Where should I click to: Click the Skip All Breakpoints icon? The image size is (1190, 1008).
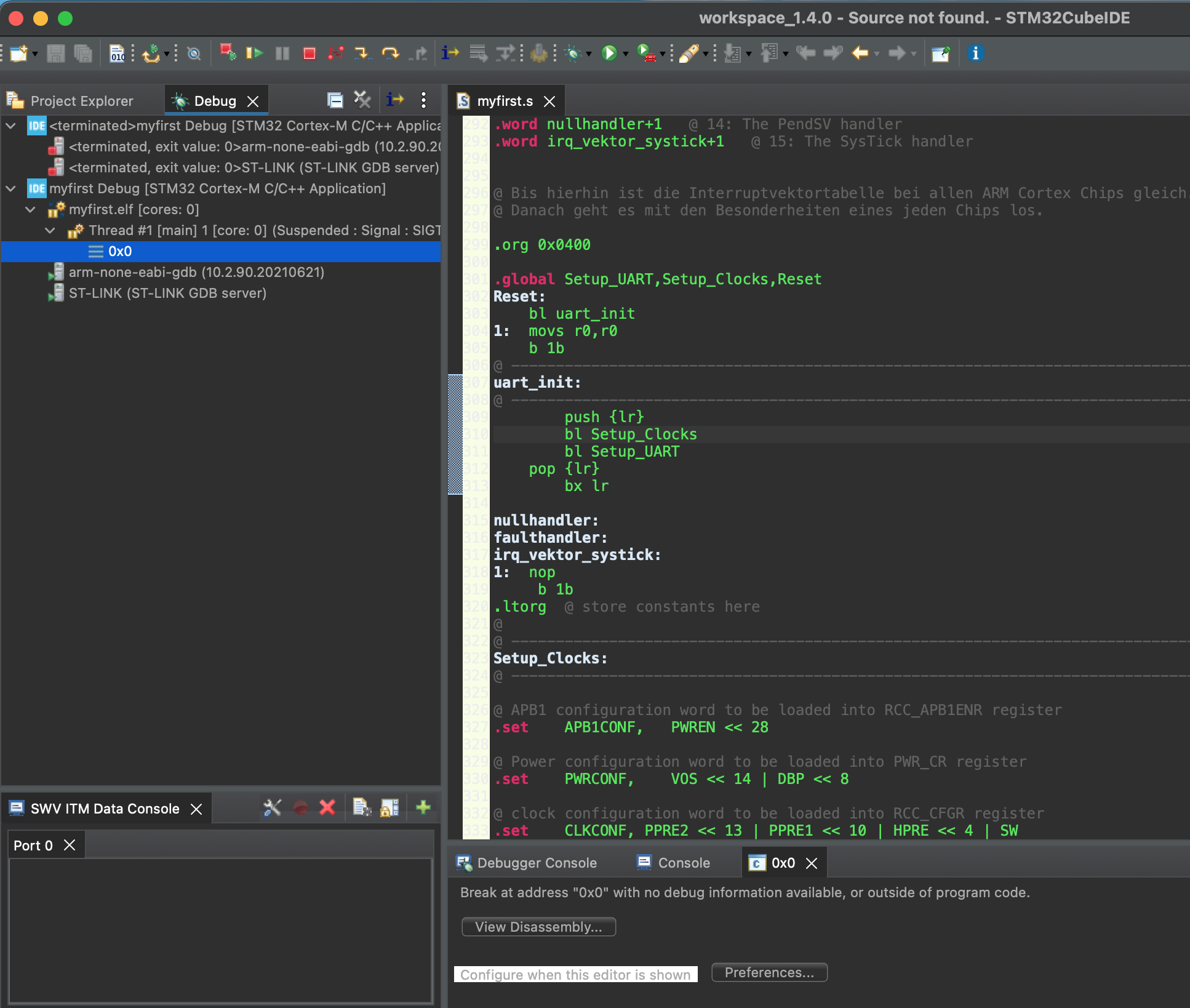[x=194, y=54]
